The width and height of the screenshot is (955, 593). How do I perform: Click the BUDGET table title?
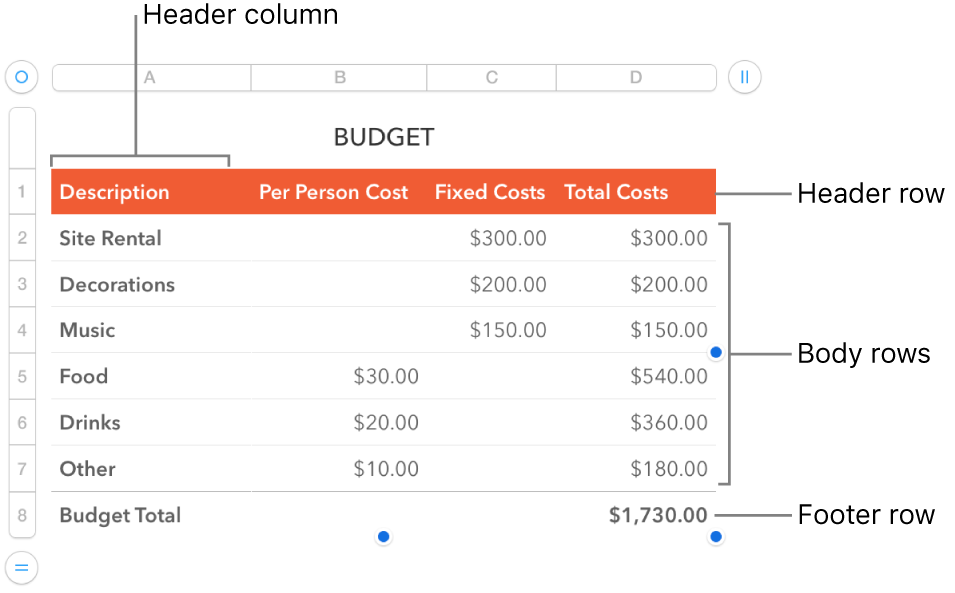coord(384,137)
